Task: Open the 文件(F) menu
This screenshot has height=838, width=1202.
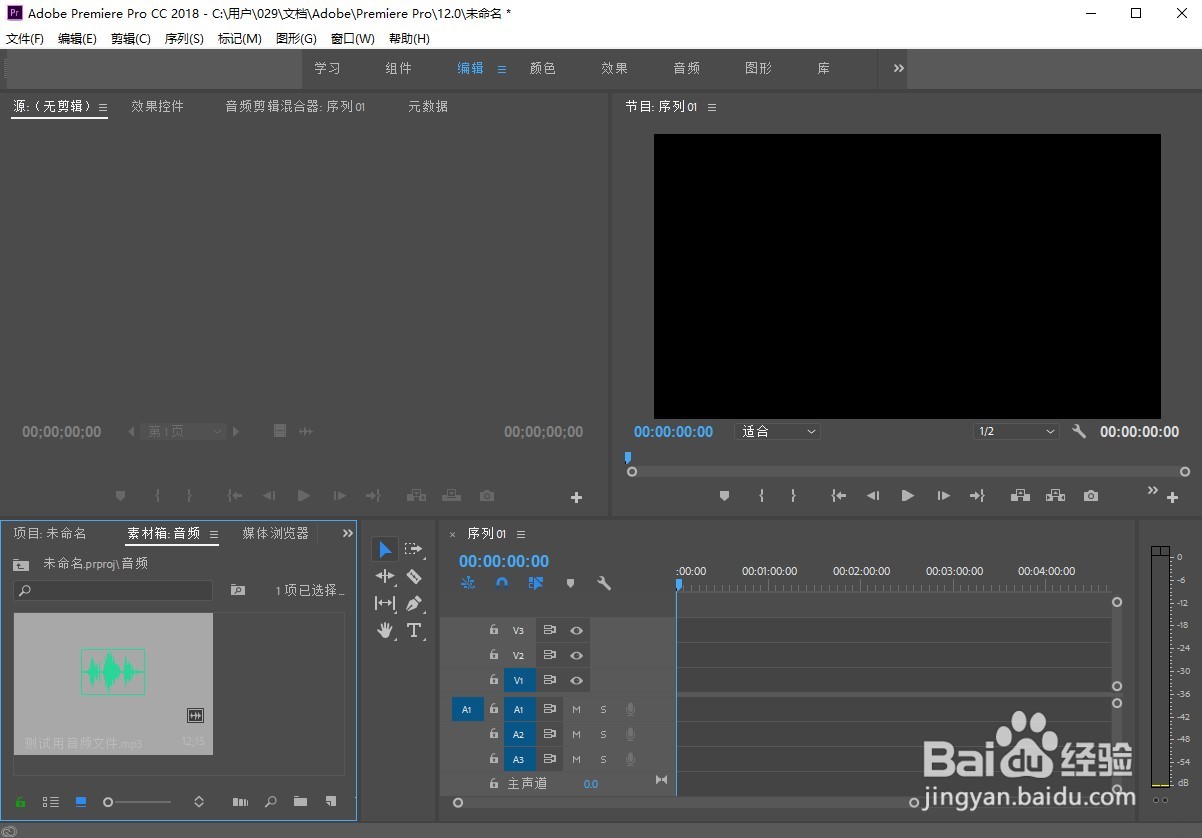Action: pyautogui.click(x=25, y=38)
